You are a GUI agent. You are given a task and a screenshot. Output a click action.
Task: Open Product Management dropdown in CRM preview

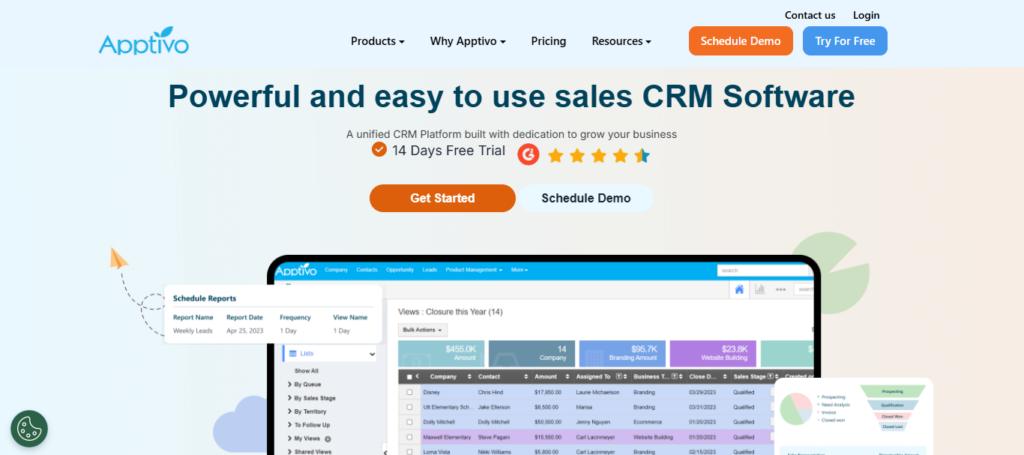473,270
